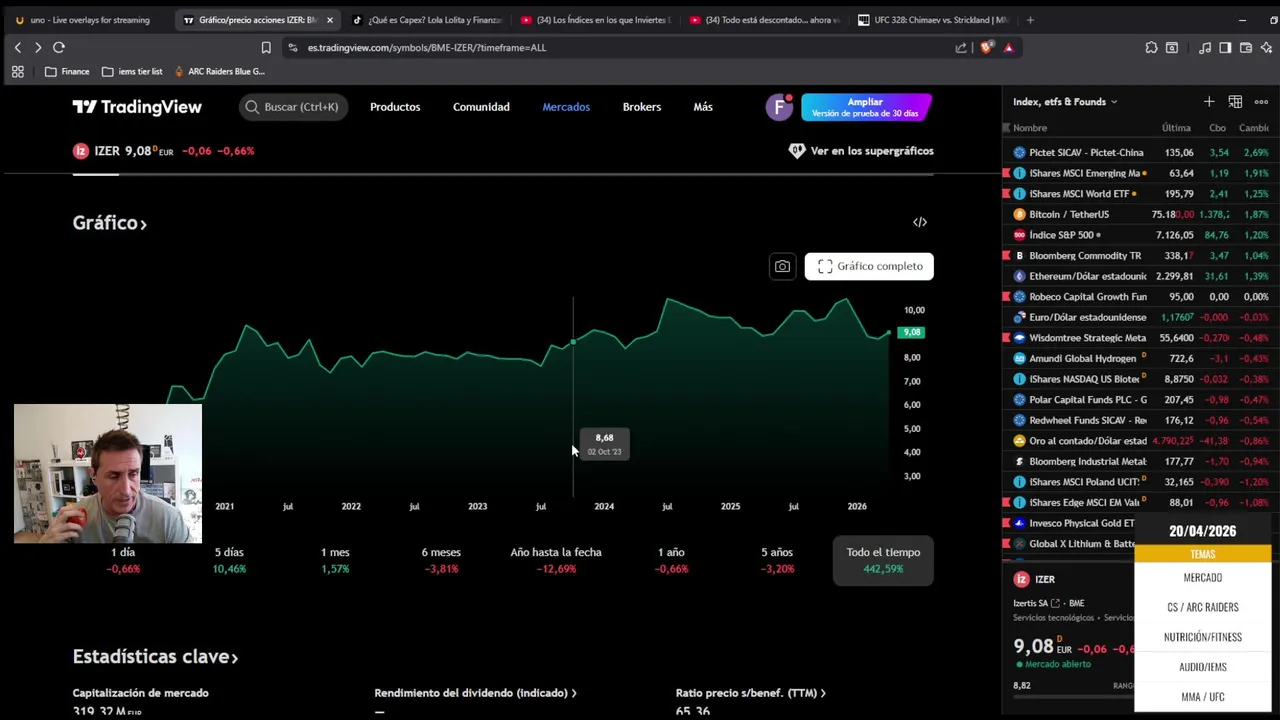1280x720 pixels.
Task: Toggle flag on iShares MSCI World ETF row
Action: [1007, 194]
